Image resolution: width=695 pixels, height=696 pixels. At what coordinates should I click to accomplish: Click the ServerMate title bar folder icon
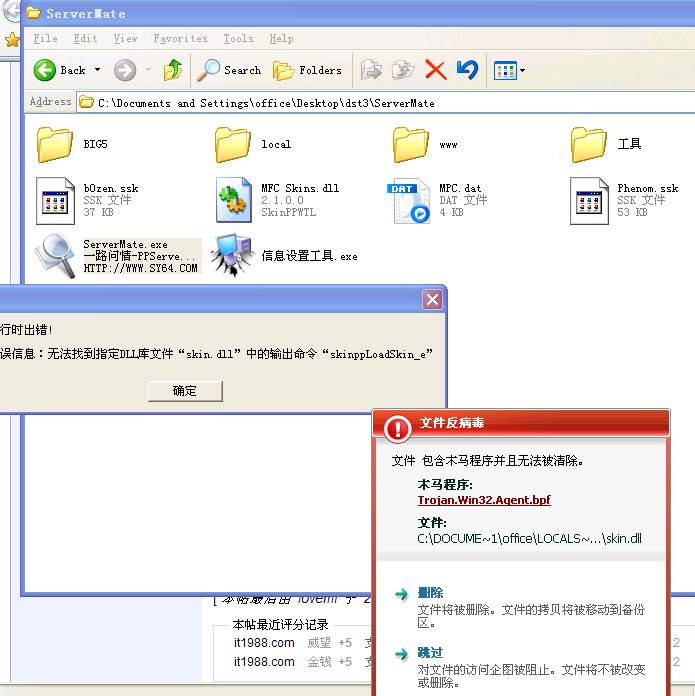(33, 12)
